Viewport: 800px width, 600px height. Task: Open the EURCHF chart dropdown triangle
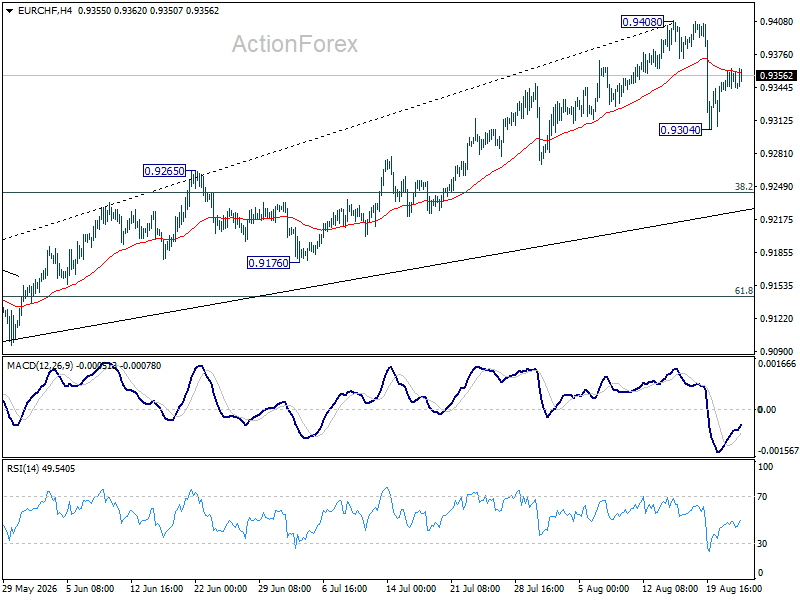[x=10, y=10]
